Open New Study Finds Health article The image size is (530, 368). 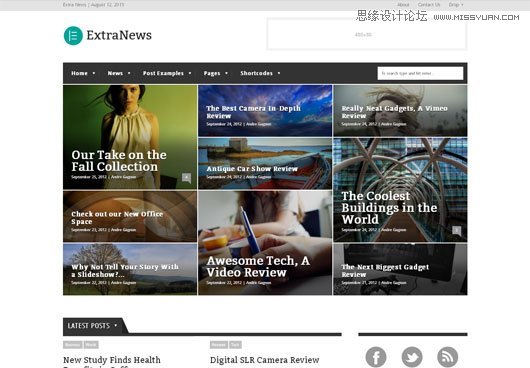click(112, 360)
